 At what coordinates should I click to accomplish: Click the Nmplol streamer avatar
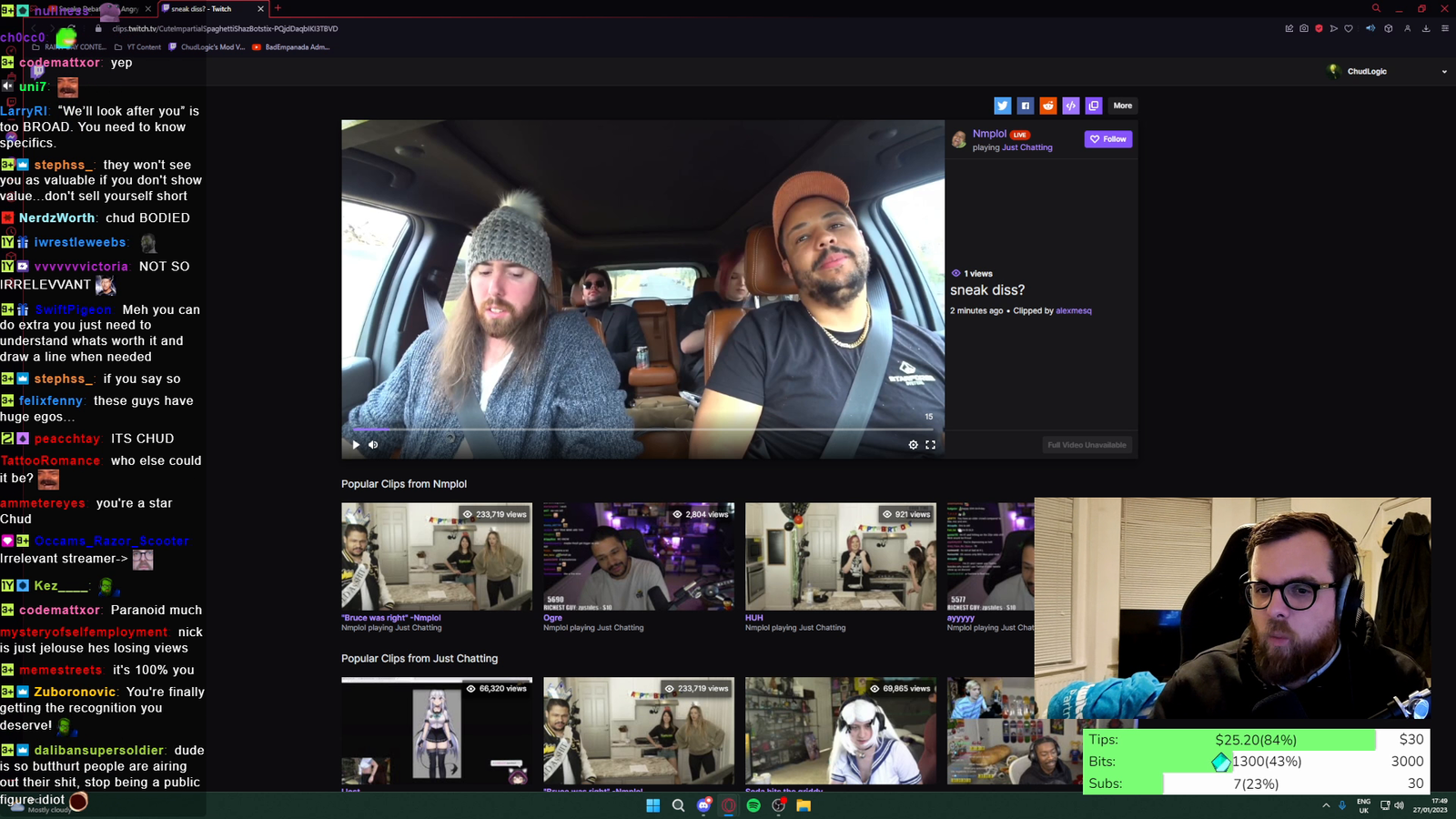tap(958, 139)
